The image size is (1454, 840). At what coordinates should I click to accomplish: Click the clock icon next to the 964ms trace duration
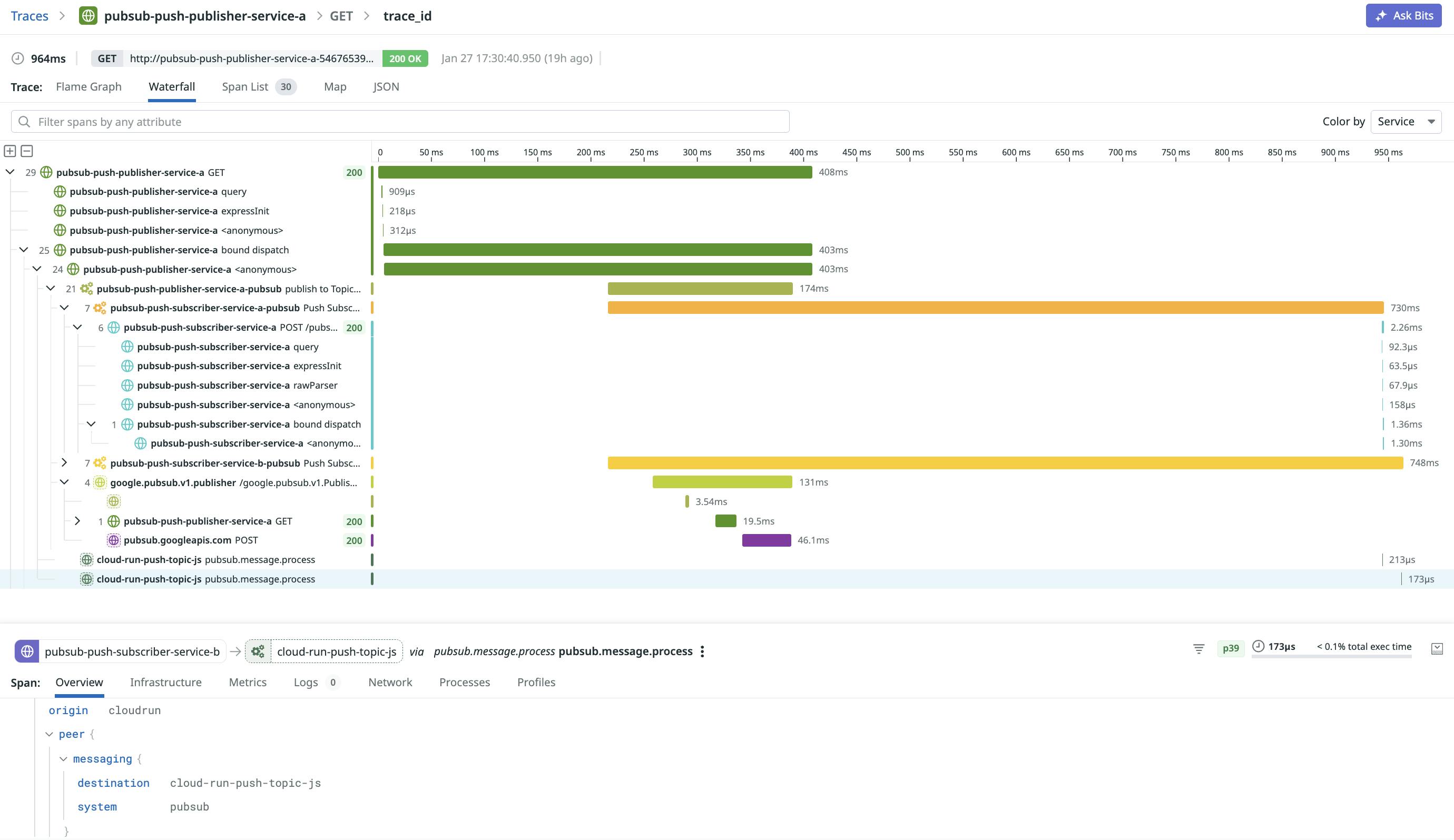coord(17,58)
